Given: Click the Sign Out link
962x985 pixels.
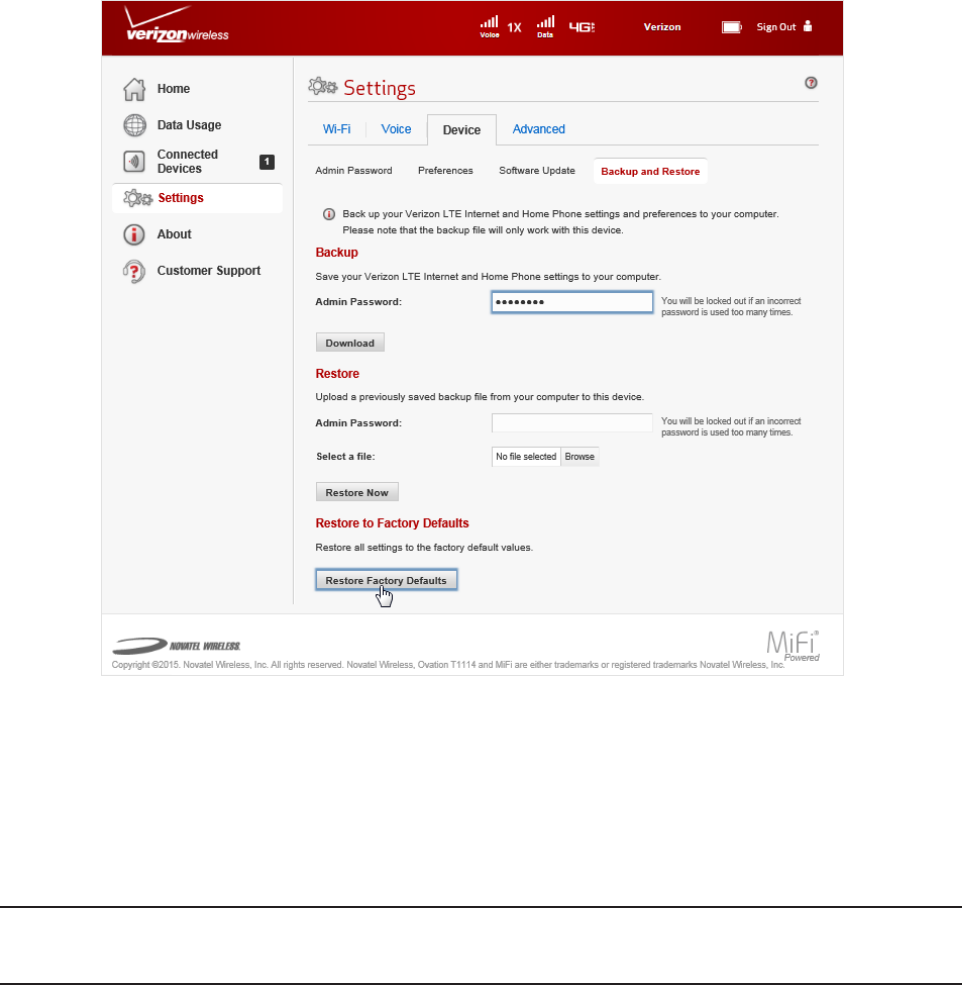Looking at the screenshot, I should (x=776, y=27).
